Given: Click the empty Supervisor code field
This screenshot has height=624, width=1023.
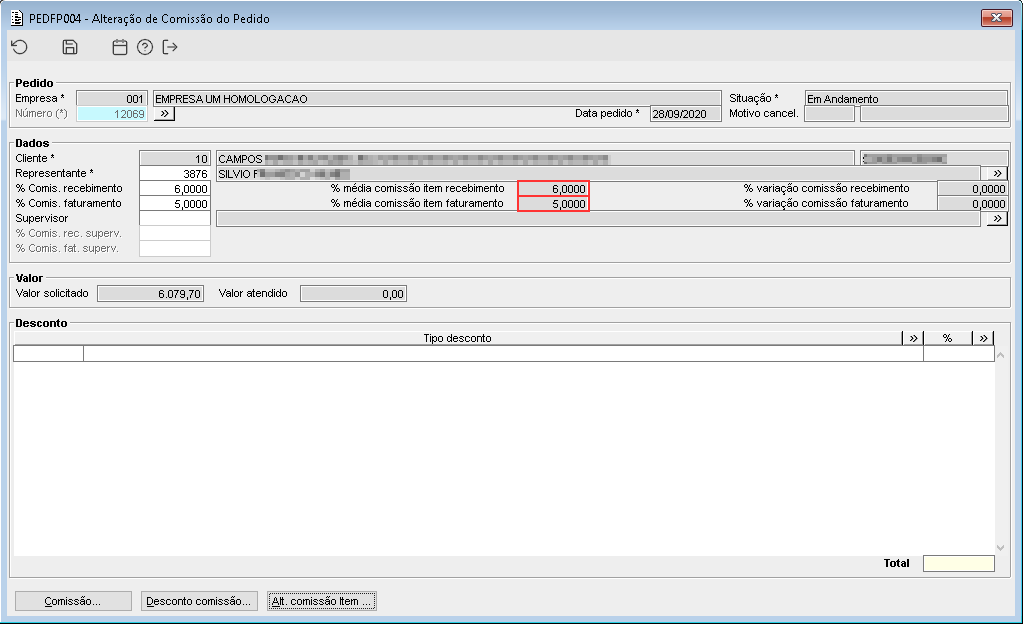Looking at the screenshot, I should [175, 219].
